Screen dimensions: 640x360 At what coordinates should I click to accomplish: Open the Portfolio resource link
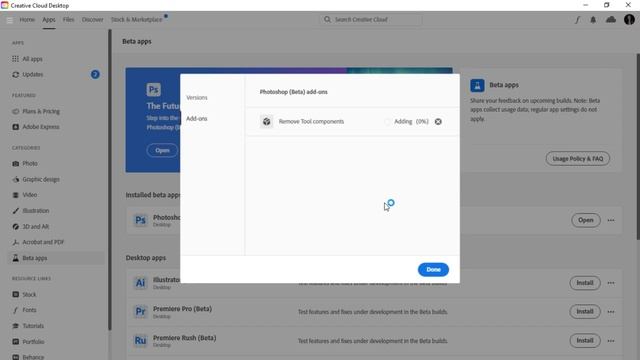33,342
